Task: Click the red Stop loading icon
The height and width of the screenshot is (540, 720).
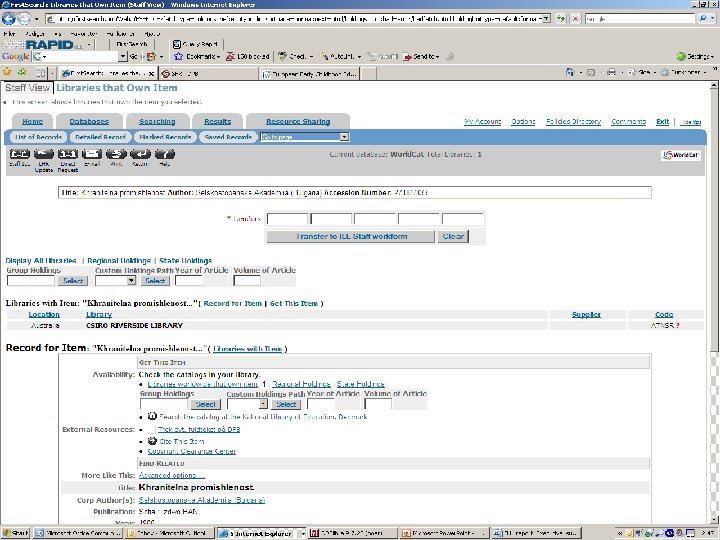Action: coord(575,18)
